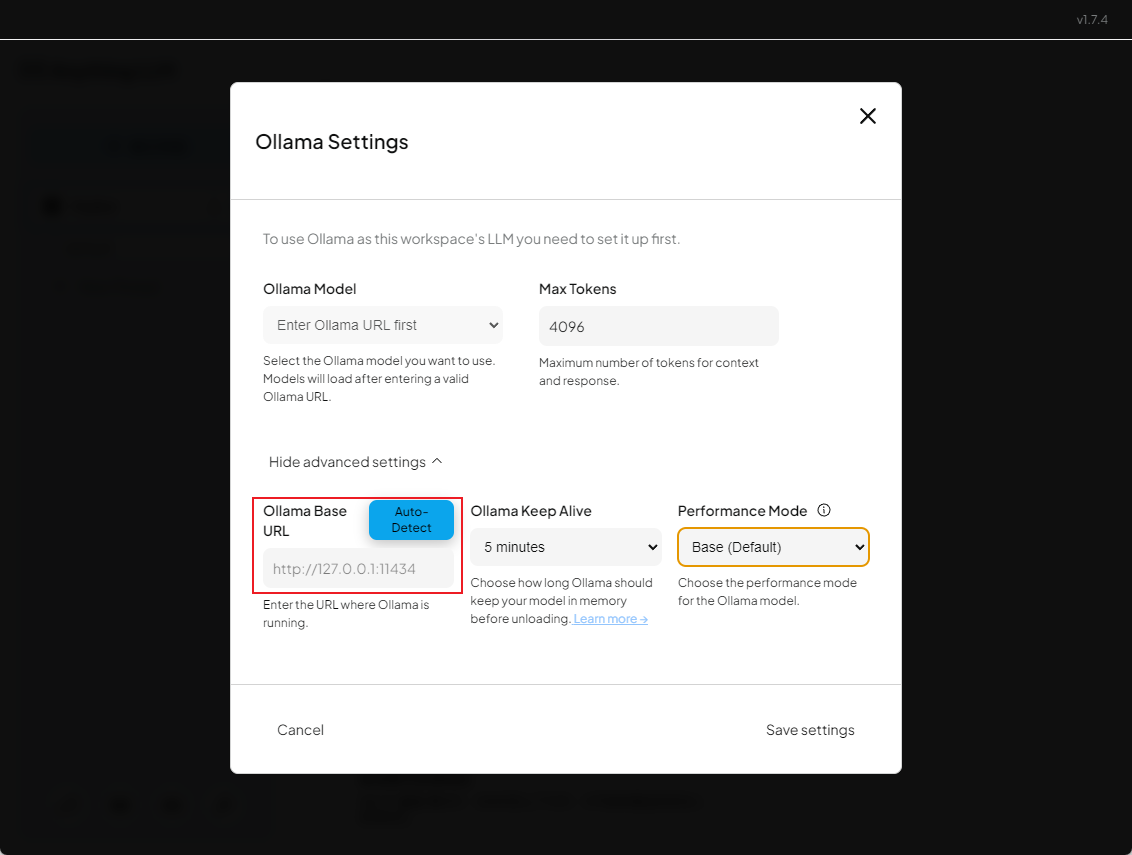Click the Ollama Keep Alive label
Screen dimensions: 1132x855
pyautogui.click(x=531, y=511)
